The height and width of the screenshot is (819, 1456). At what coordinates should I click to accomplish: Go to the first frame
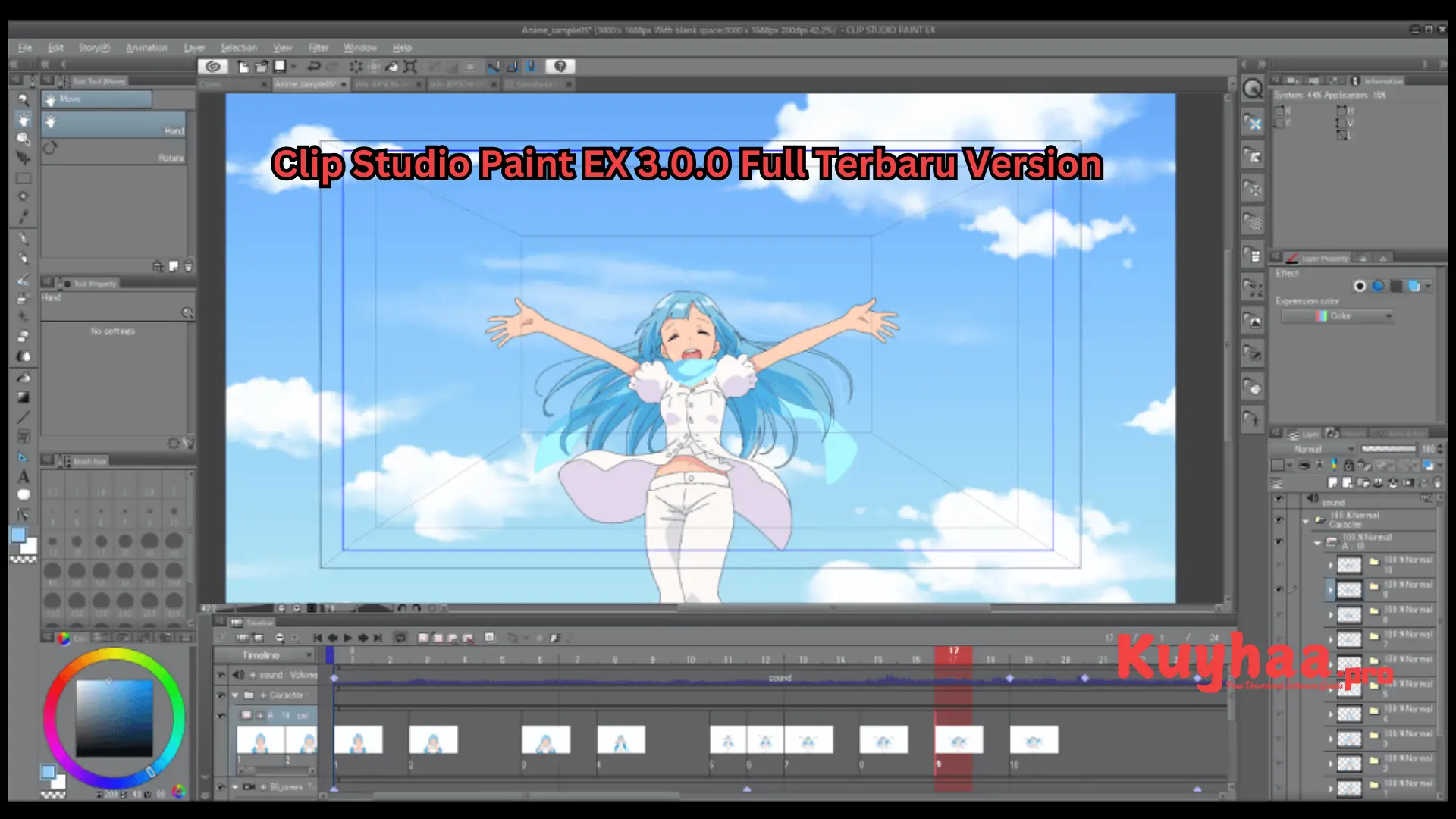318,638
